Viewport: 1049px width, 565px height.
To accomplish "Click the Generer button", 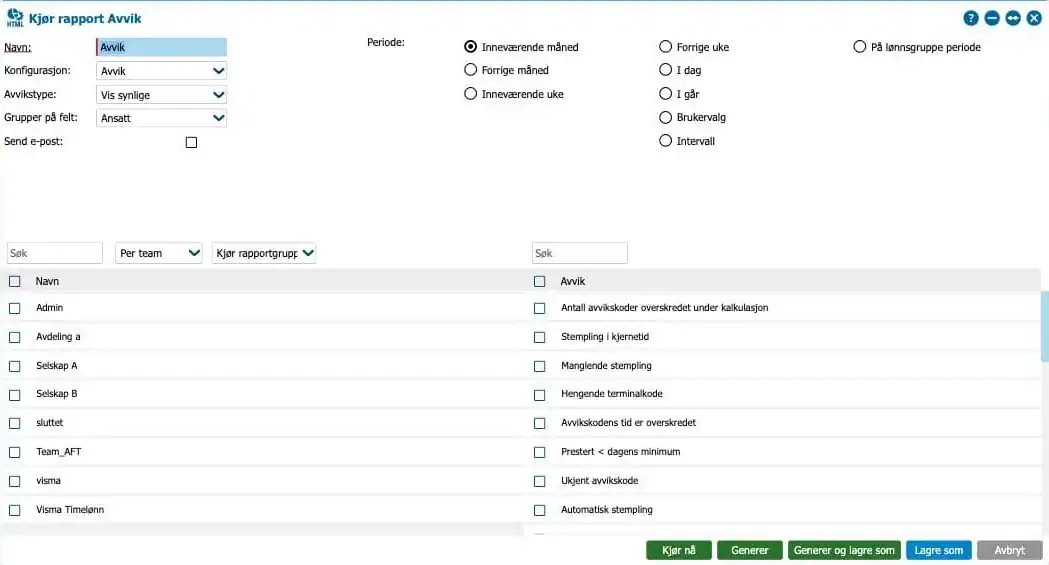I will point(749,550).
